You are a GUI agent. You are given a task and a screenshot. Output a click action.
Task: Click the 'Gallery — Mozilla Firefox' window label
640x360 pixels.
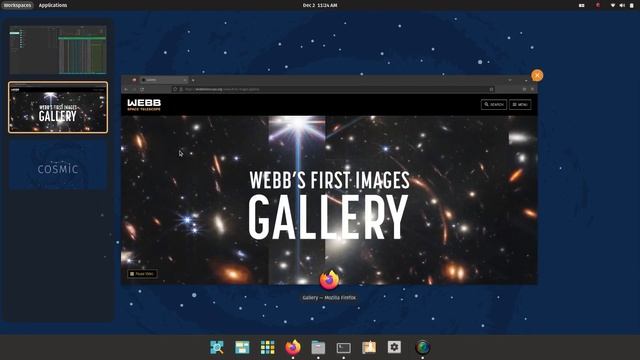pos(329,298)
